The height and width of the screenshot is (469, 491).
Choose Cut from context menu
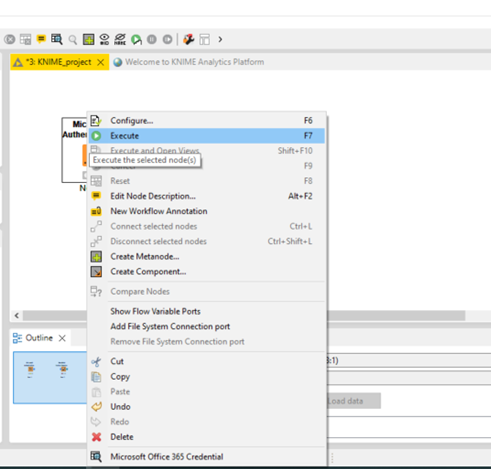(x=207, y=361)
